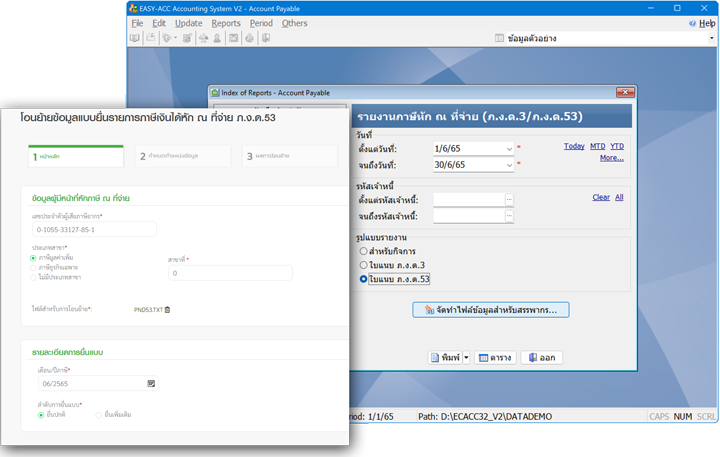Click the month/year field 06/2565
The width and height of the screenshot is (720, 457).
[x=98, y=384]
